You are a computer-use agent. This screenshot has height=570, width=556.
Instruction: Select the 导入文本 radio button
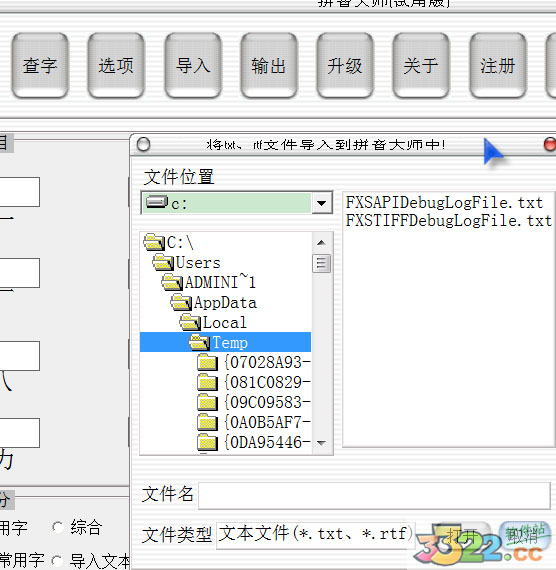(56, 560)
